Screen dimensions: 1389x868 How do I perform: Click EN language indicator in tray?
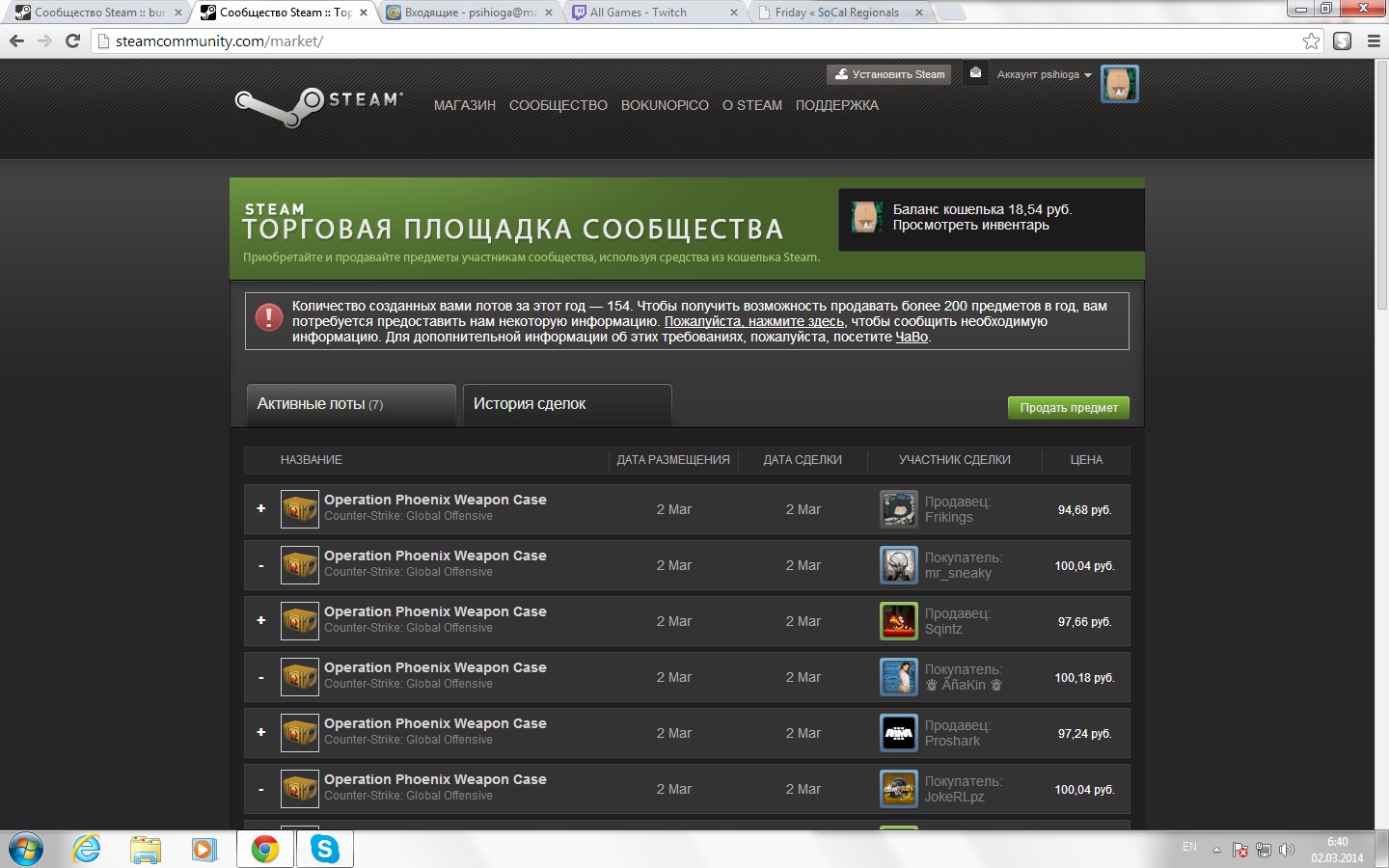click(1189, 847)
